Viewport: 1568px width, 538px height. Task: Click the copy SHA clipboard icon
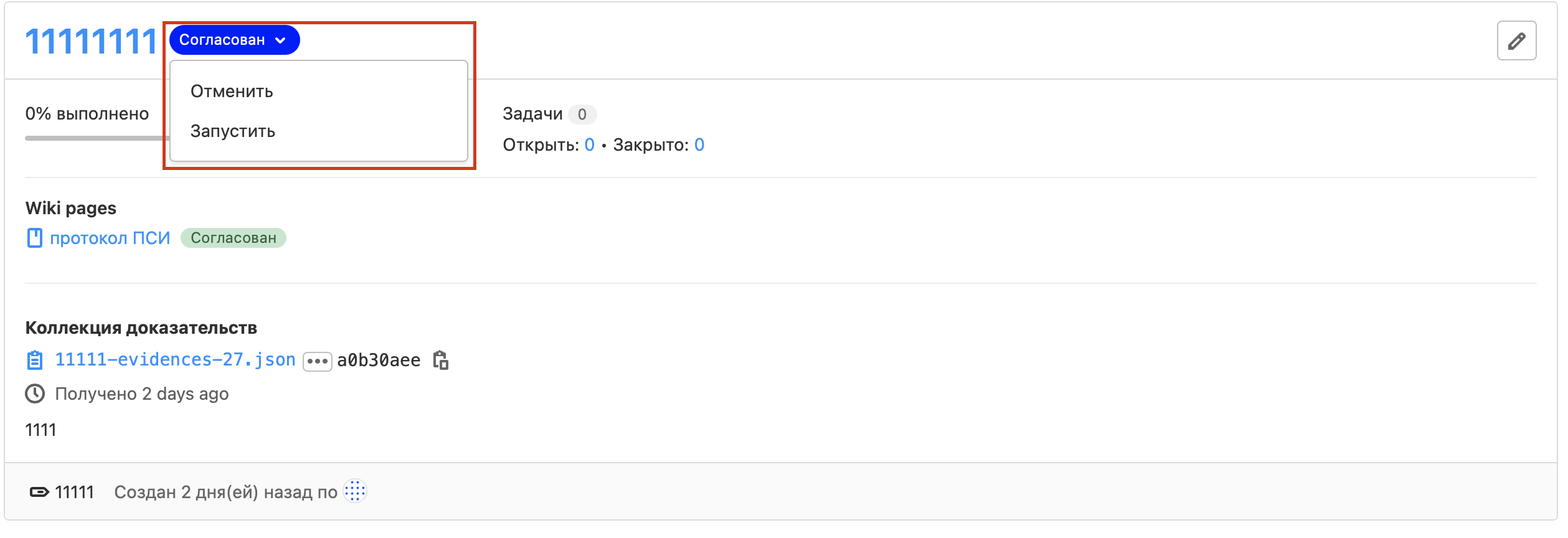pos(441,360)
